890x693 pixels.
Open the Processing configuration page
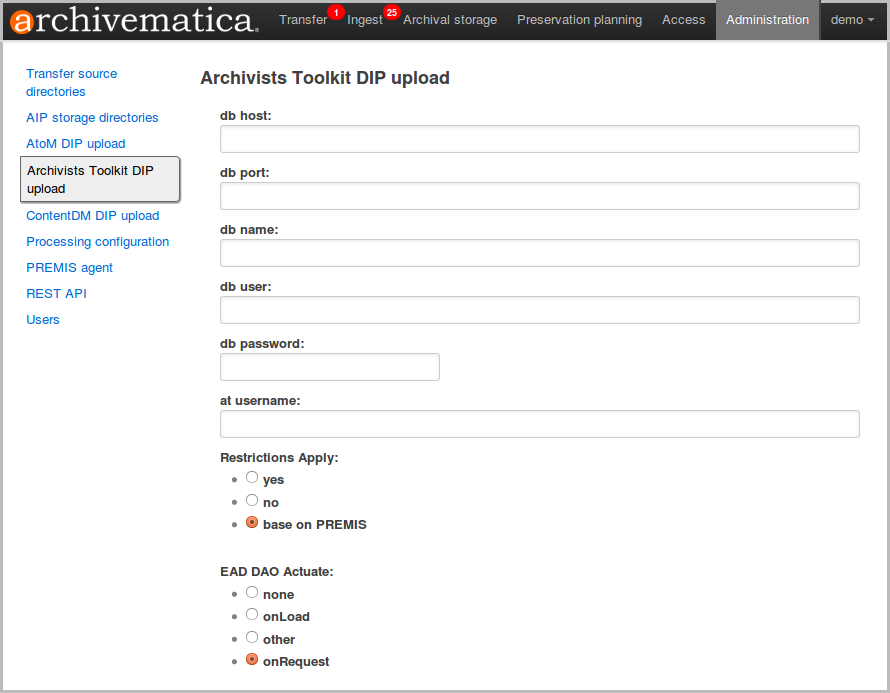point(97,242)
